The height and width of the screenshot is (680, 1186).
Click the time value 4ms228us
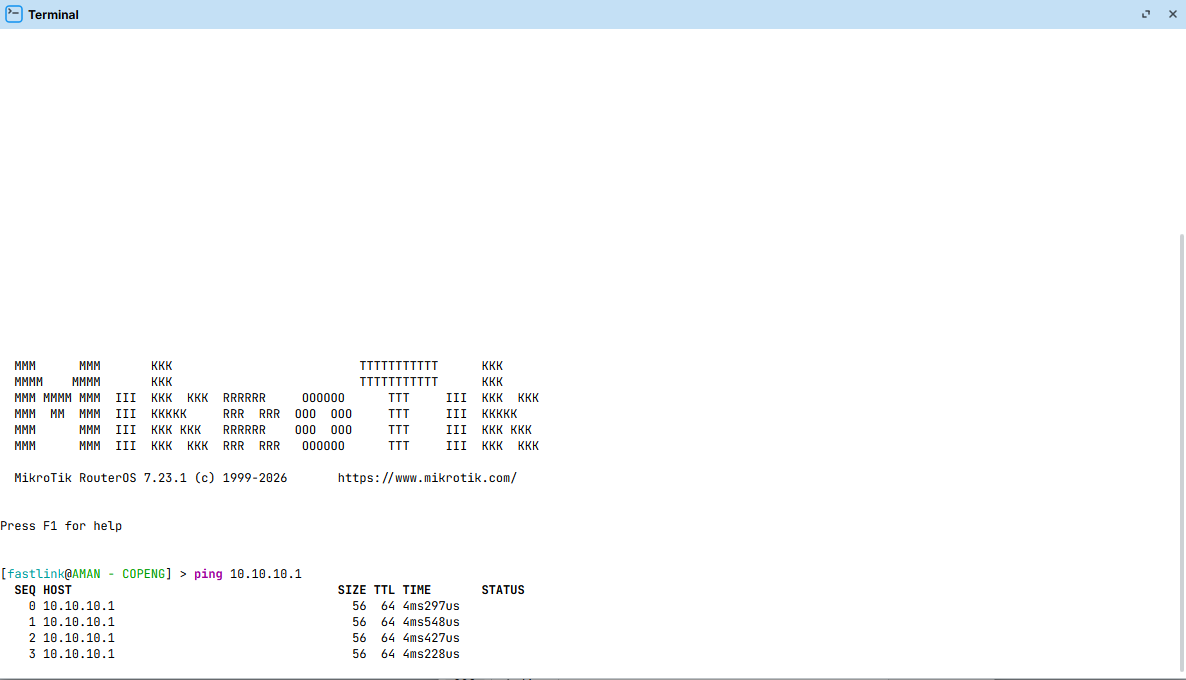431,654
